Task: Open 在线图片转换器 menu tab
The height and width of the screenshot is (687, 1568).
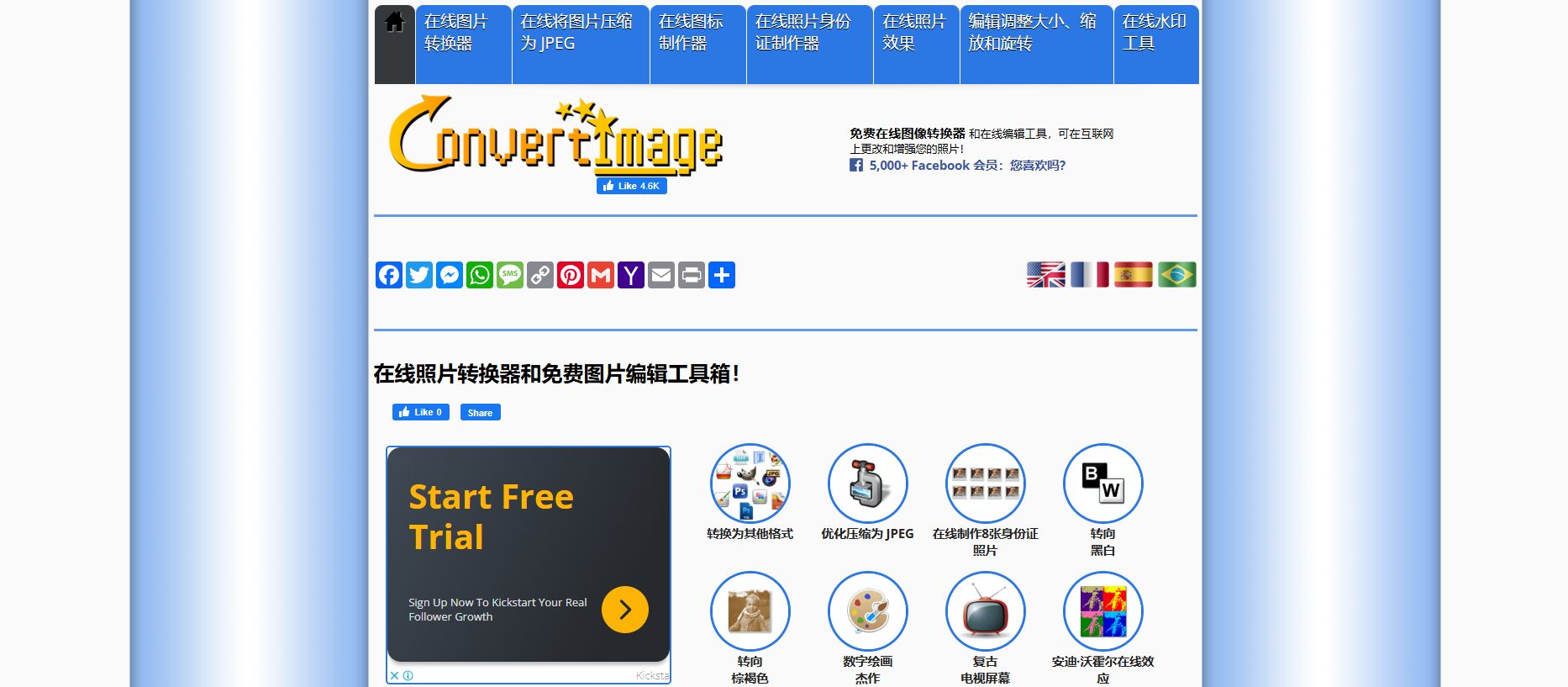Action: [x=464, y=44]
